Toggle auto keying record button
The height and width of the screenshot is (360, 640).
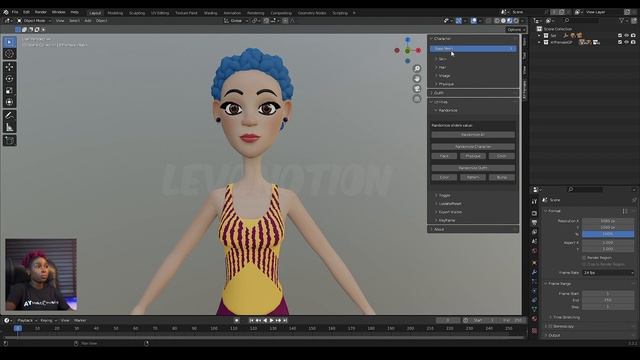coord(236,320)
